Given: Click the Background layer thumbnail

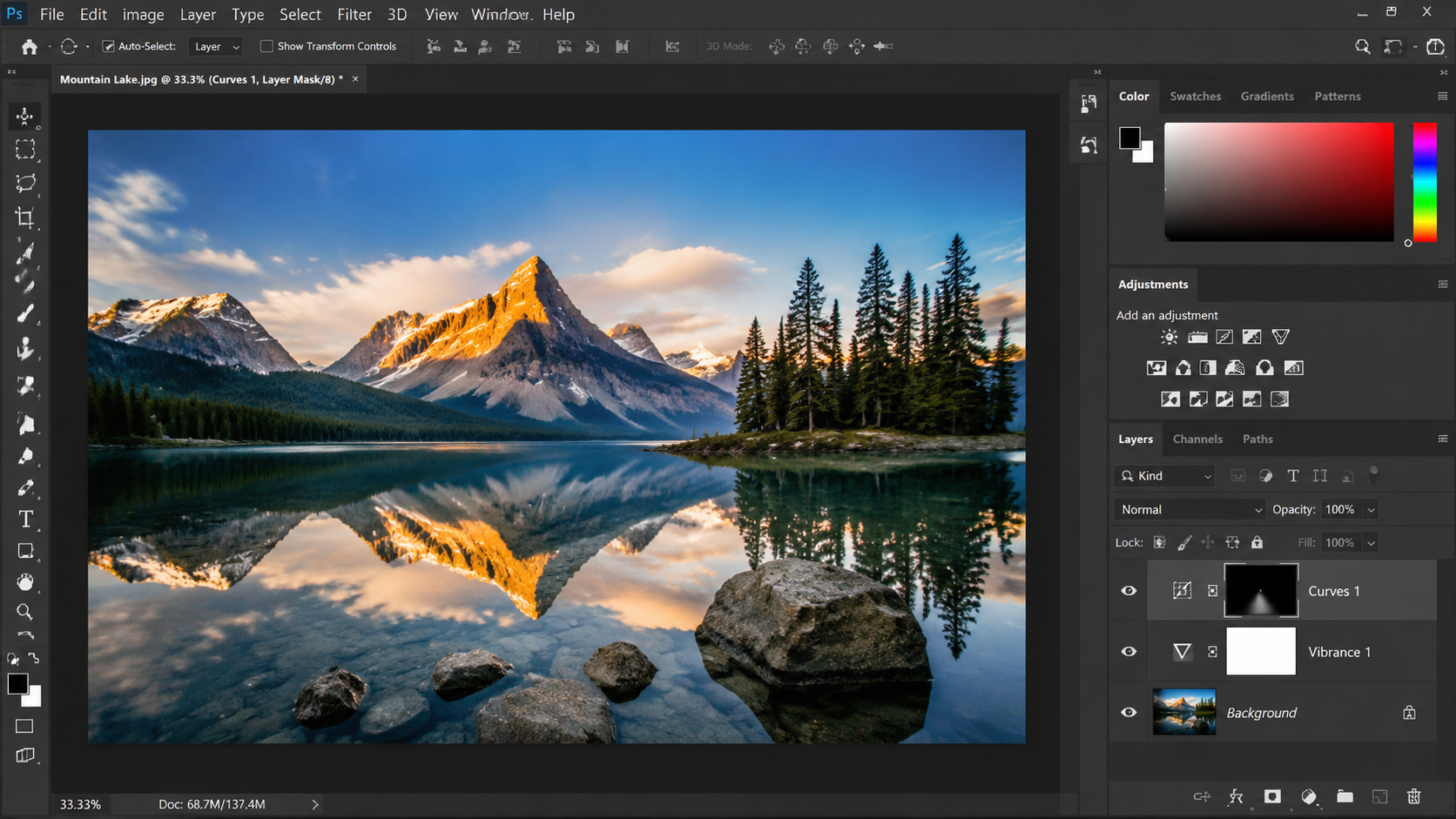Looking at the screenshot, I should click(x=1183, y=712).
